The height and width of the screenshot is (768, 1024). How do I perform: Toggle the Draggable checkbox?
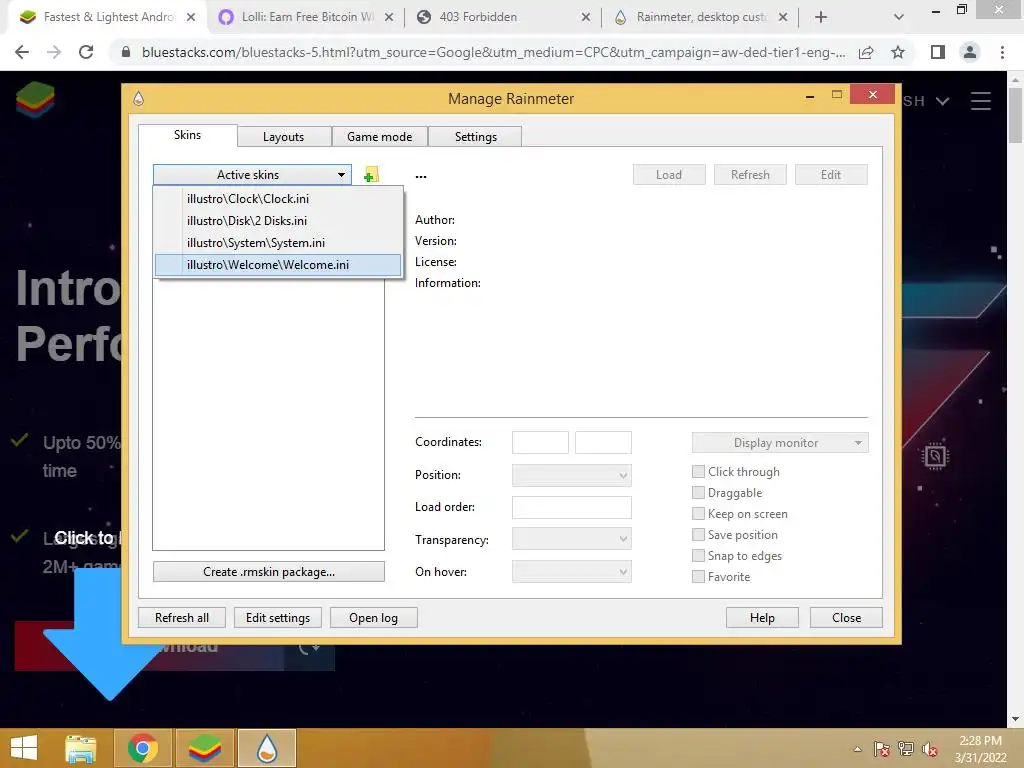point(698,492)
